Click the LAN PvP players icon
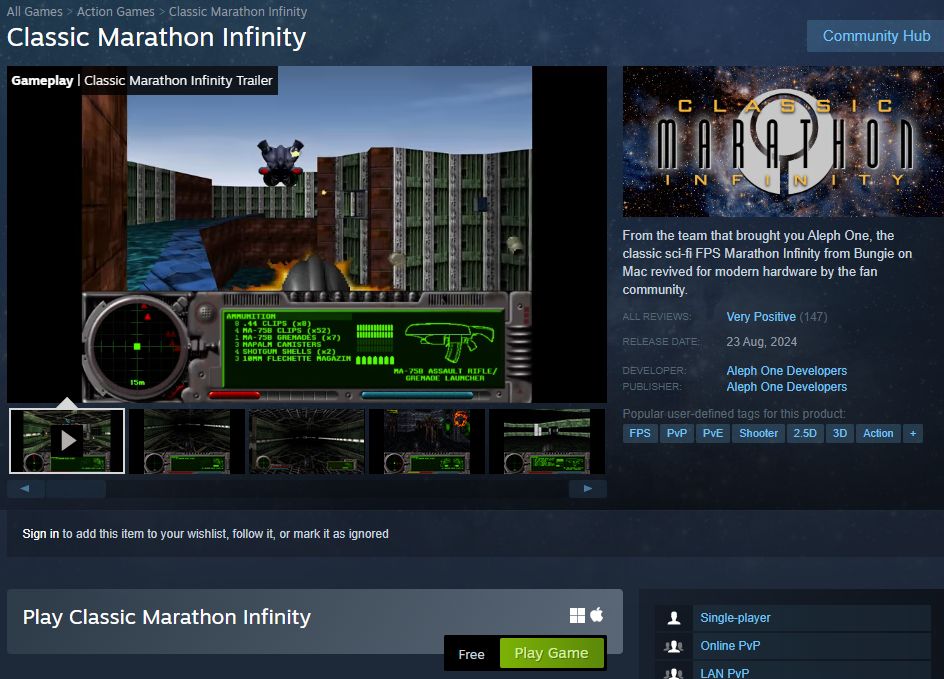Screen dimensions: 944x679 674,672
